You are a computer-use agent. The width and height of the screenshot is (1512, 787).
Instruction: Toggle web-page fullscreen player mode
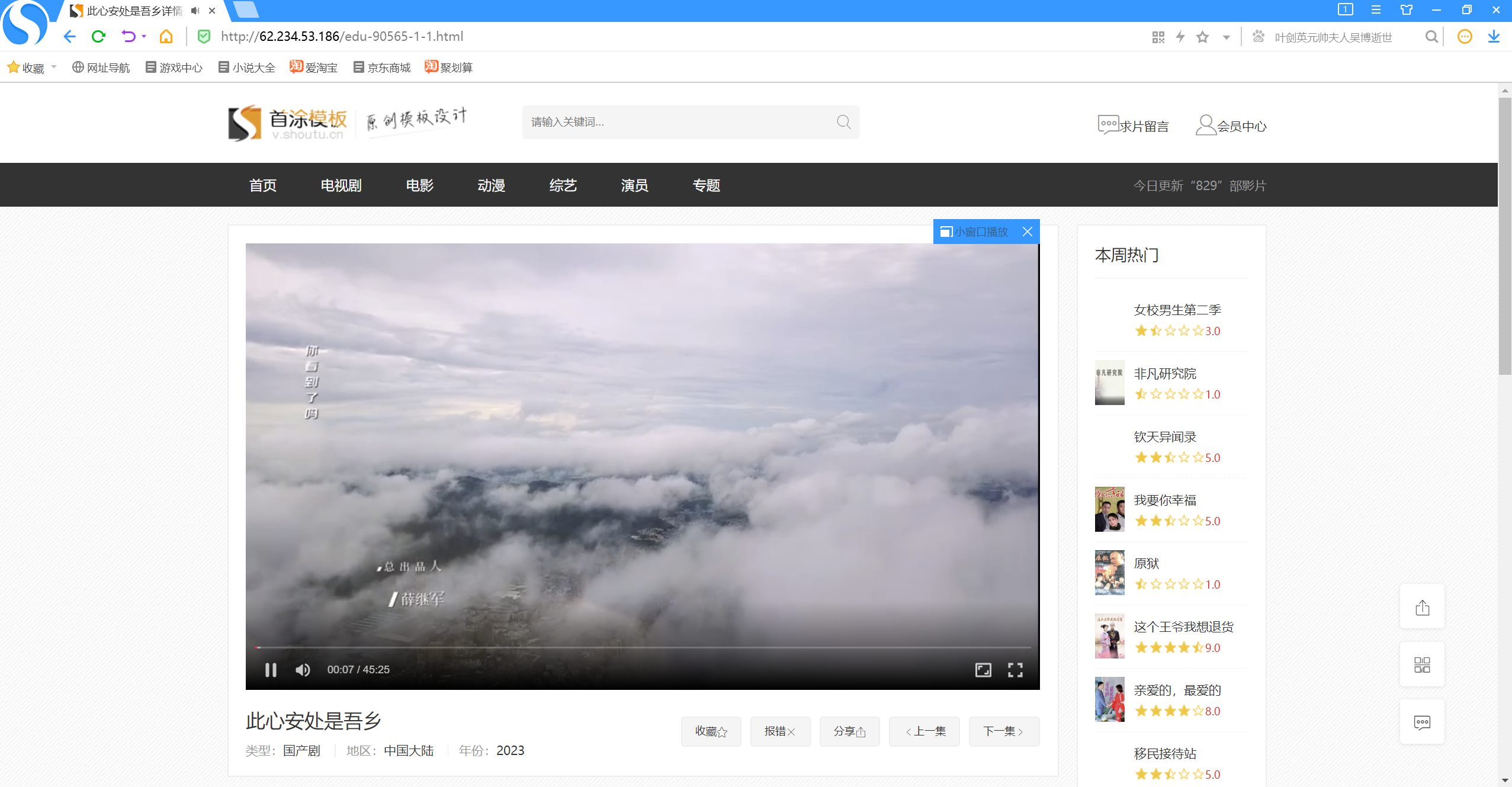click(983, 670)
